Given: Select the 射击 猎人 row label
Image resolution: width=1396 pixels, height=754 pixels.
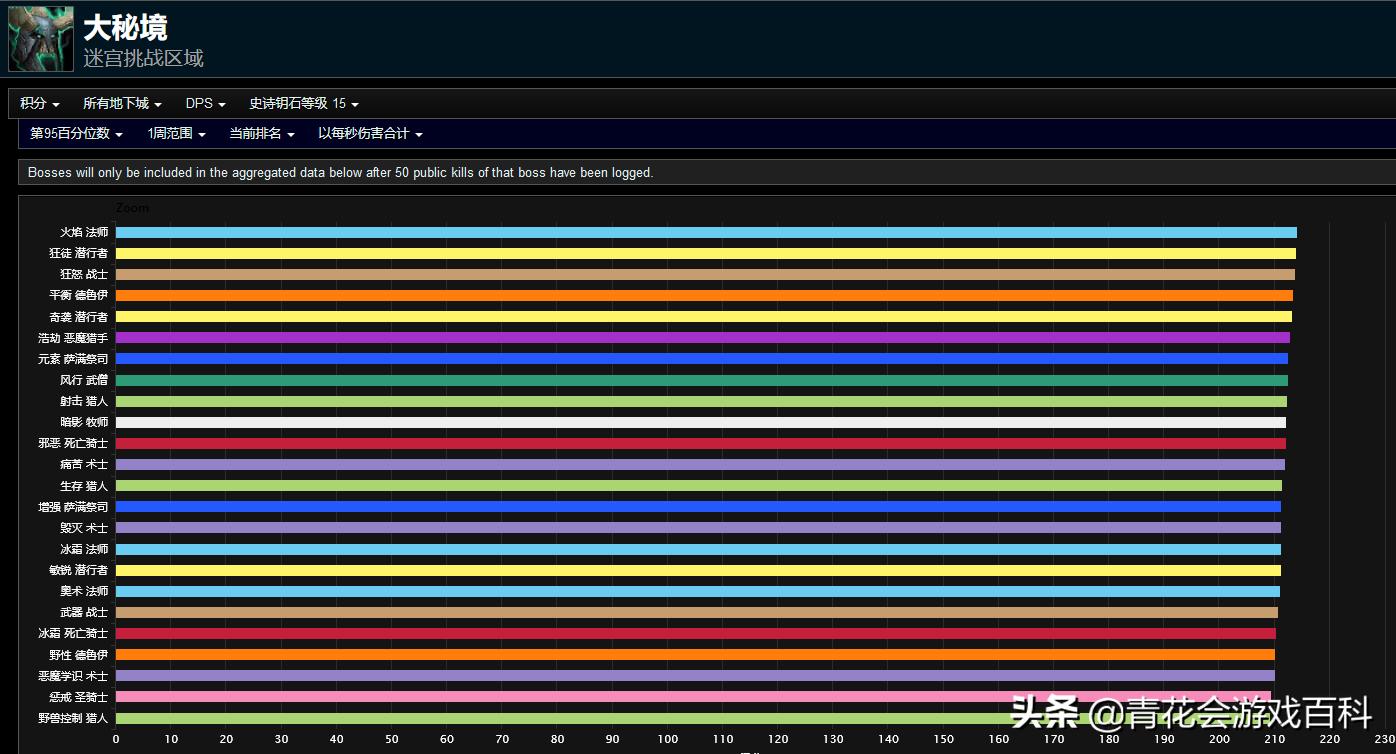Looking at the screenshot, I should pyautogui.click(x=84, y=401).
